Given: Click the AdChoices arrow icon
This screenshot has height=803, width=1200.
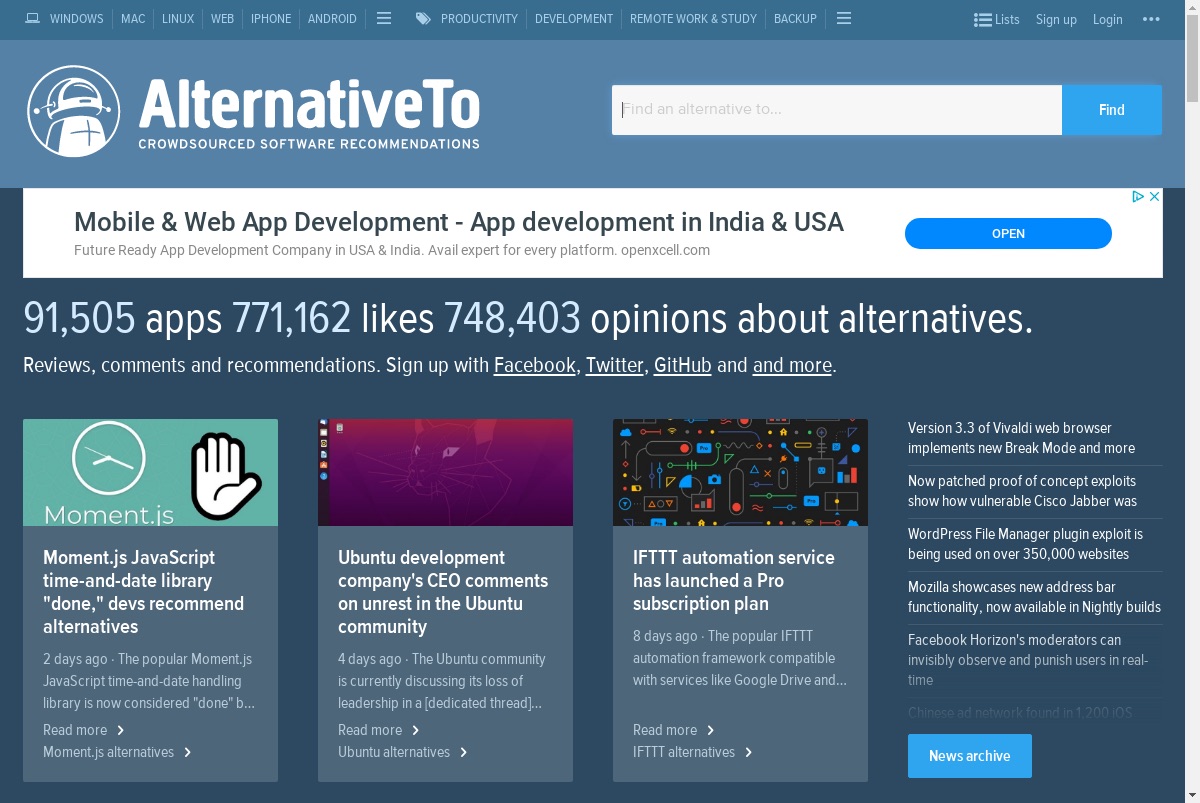Looking at the screenshot, I should tap(1138, 196).
